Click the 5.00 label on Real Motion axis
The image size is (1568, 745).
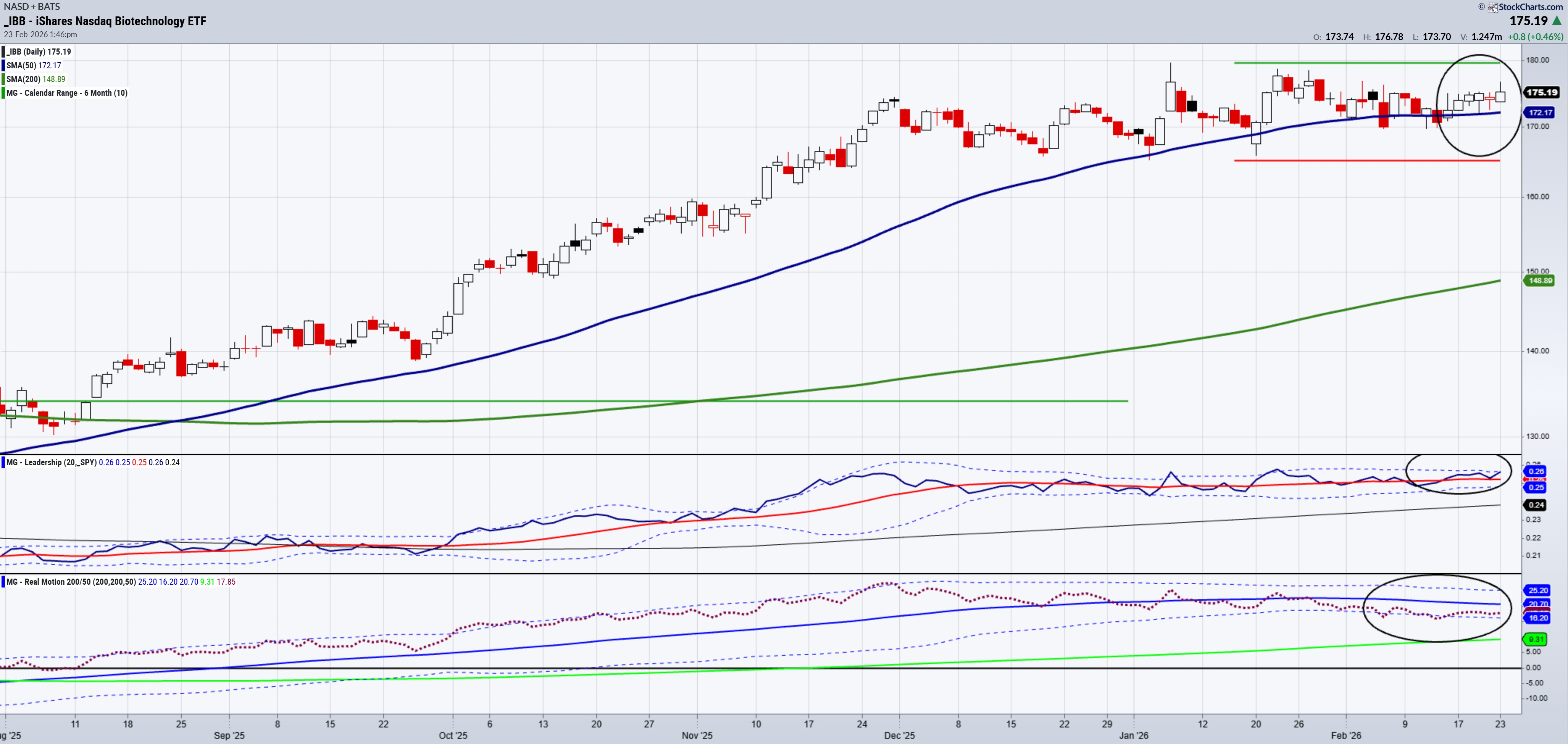[1533, 652]
